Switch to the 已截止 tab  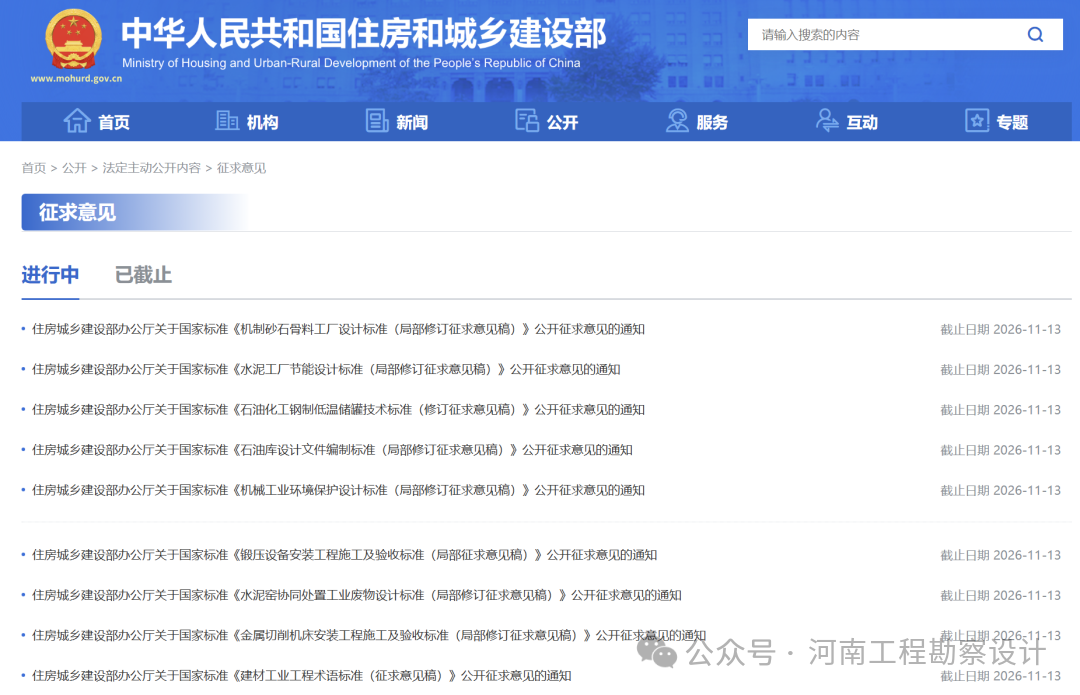point(143,275)
